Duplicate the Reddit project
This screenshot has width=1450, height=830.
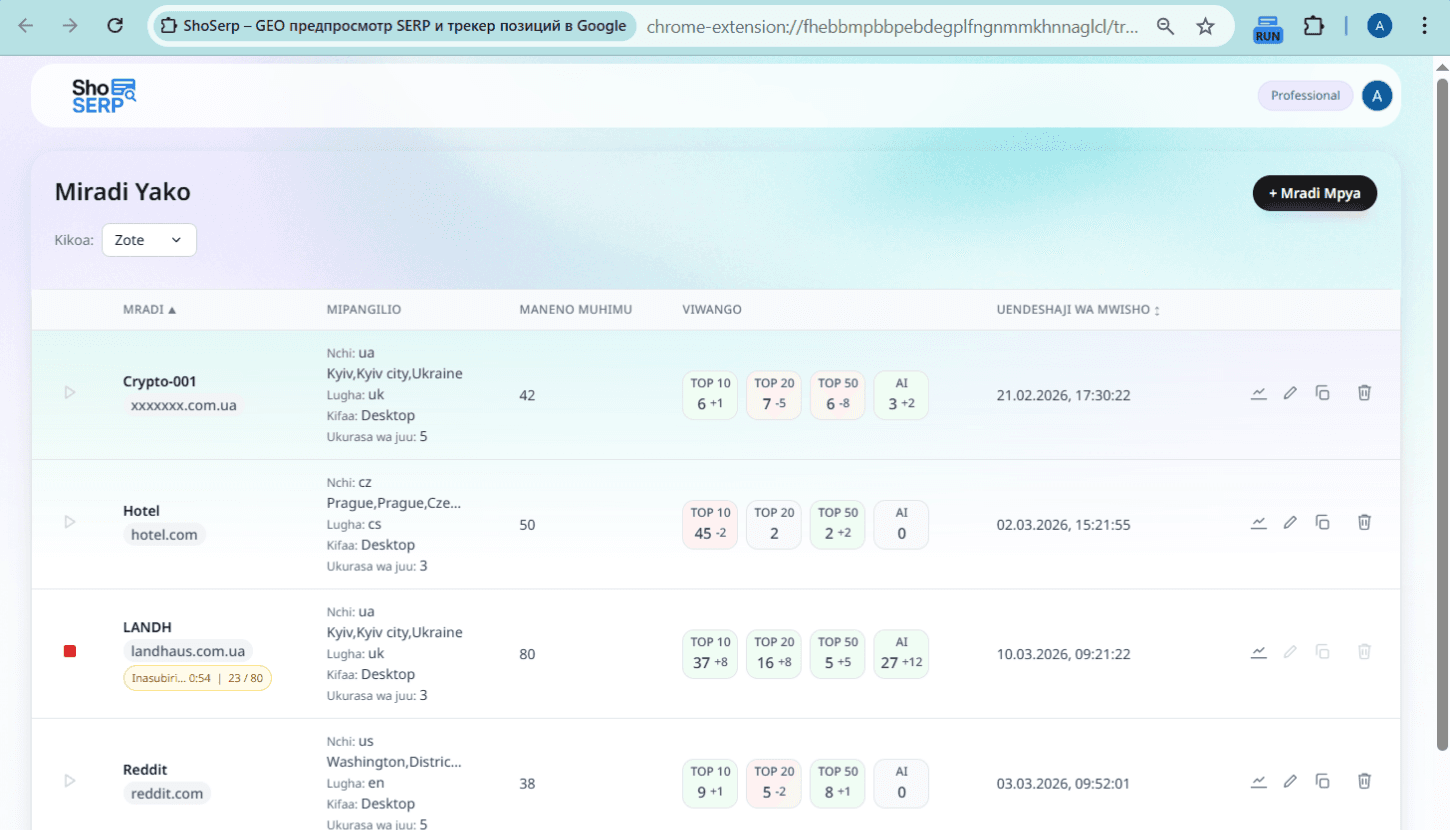click(1322, 781)
